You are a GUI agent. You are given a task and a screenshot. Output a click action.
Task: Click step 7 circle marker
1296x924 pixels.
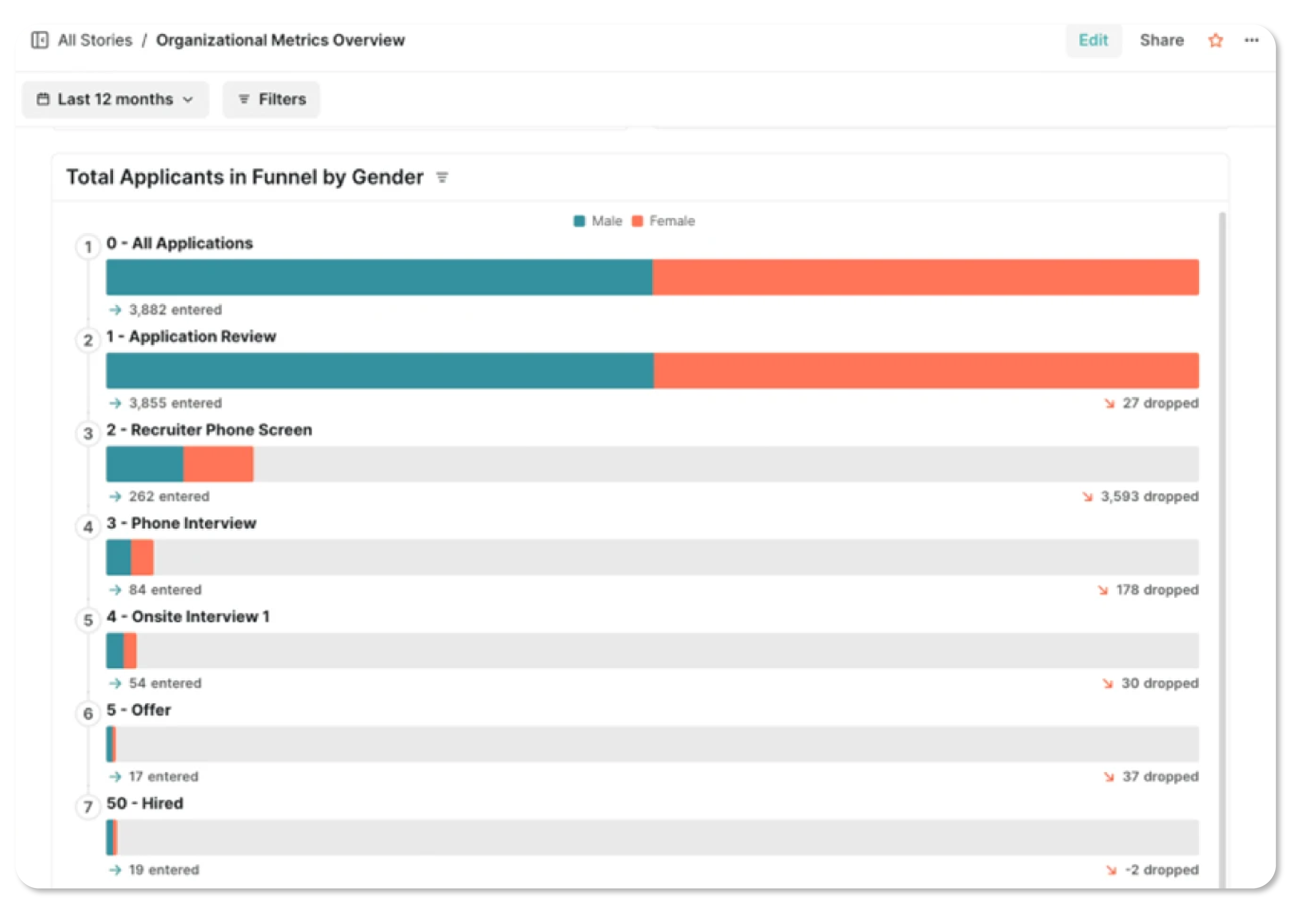tap(88, 807)
